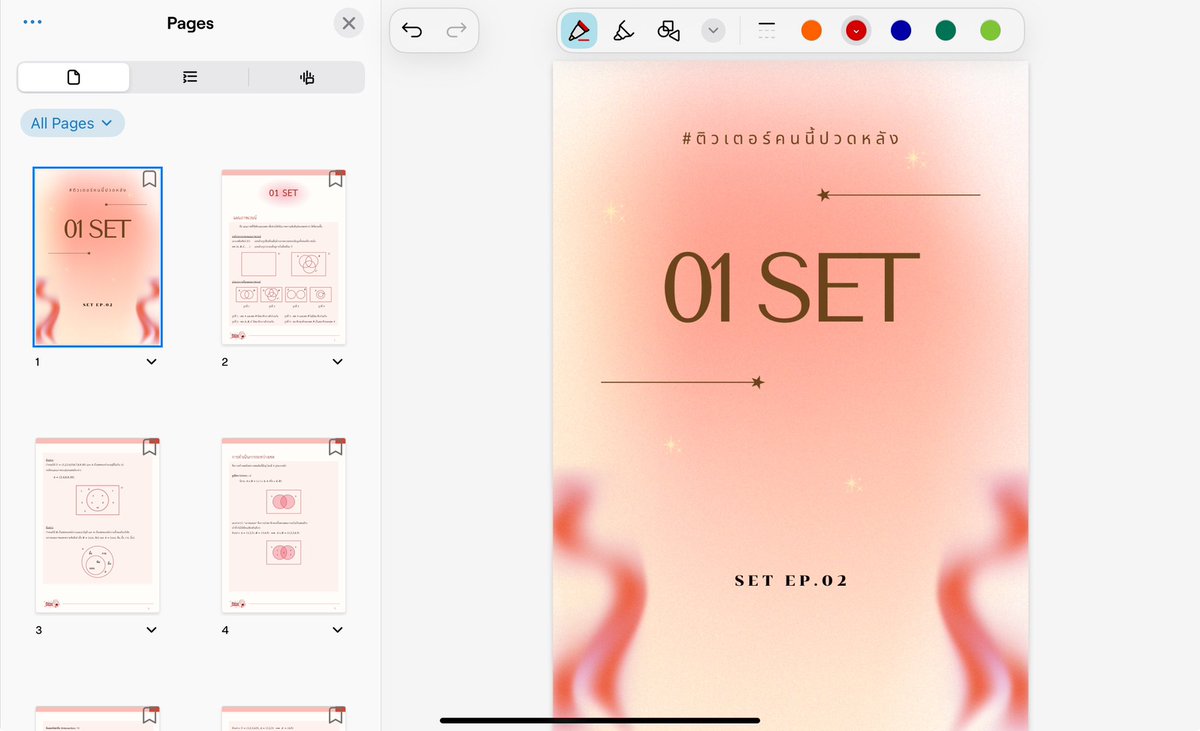
Task: Choose the dark blue pen color
Action: [901, 31]
